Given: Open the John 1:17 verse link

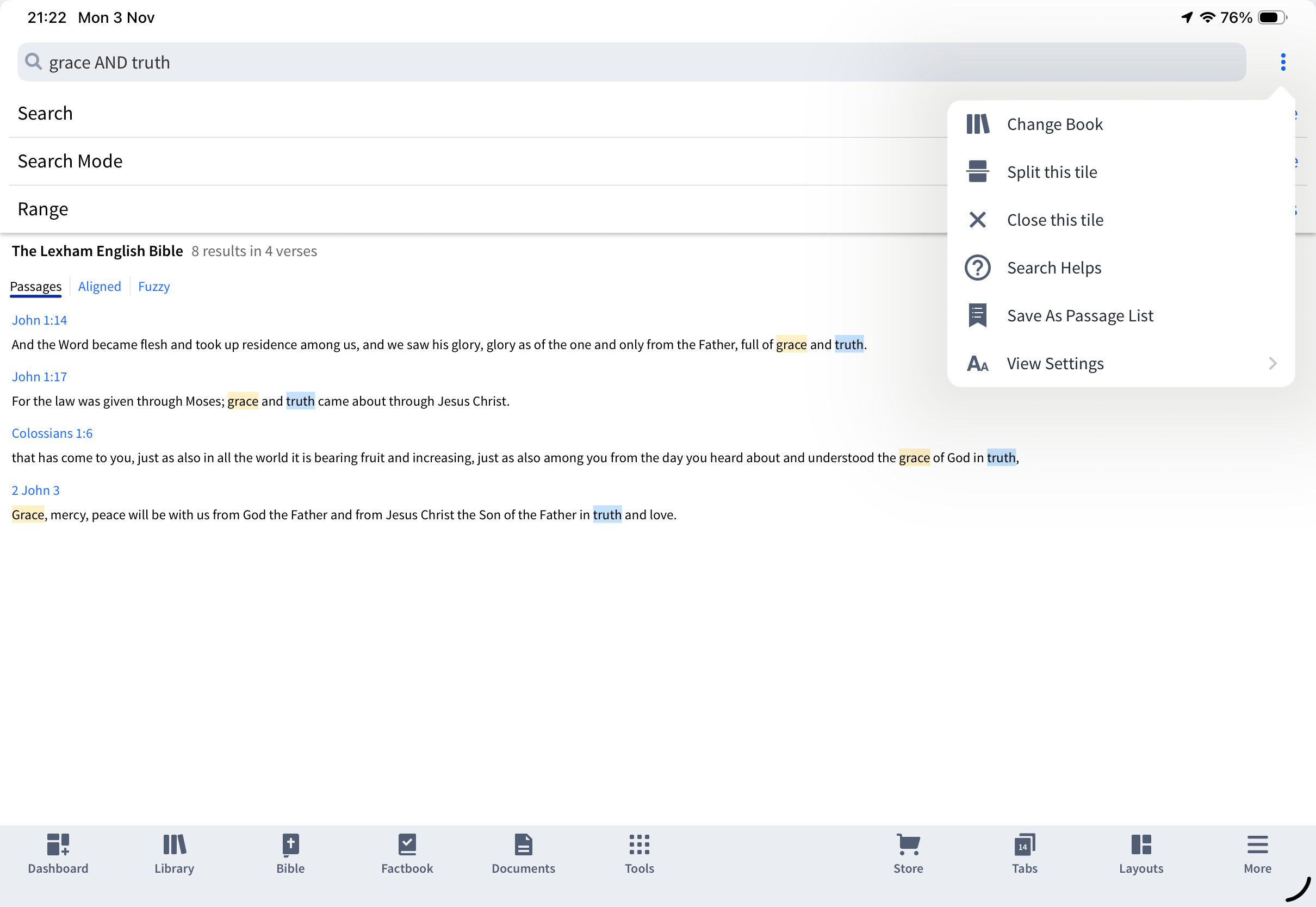Looking at the screenshot, I should [39, 377].
